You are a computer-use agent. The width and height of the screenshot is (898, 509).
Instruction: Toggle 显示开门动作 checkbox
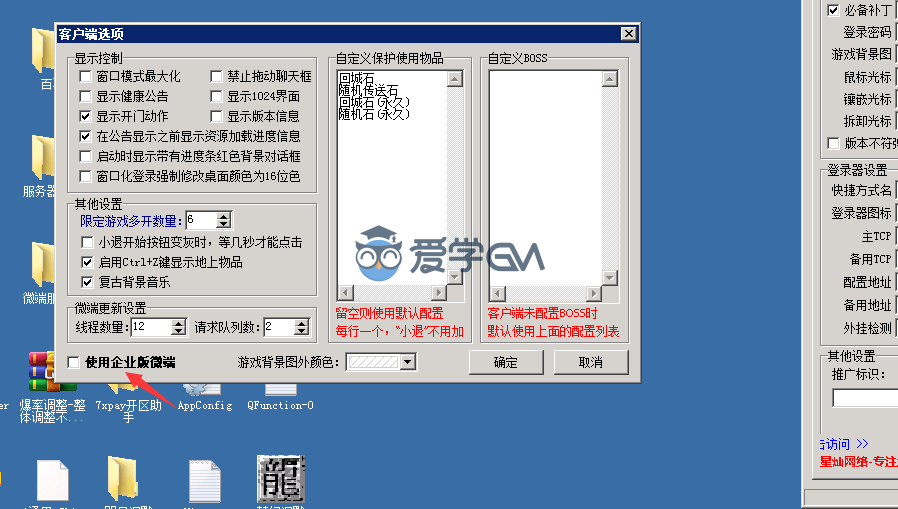(x=86, y=116)
